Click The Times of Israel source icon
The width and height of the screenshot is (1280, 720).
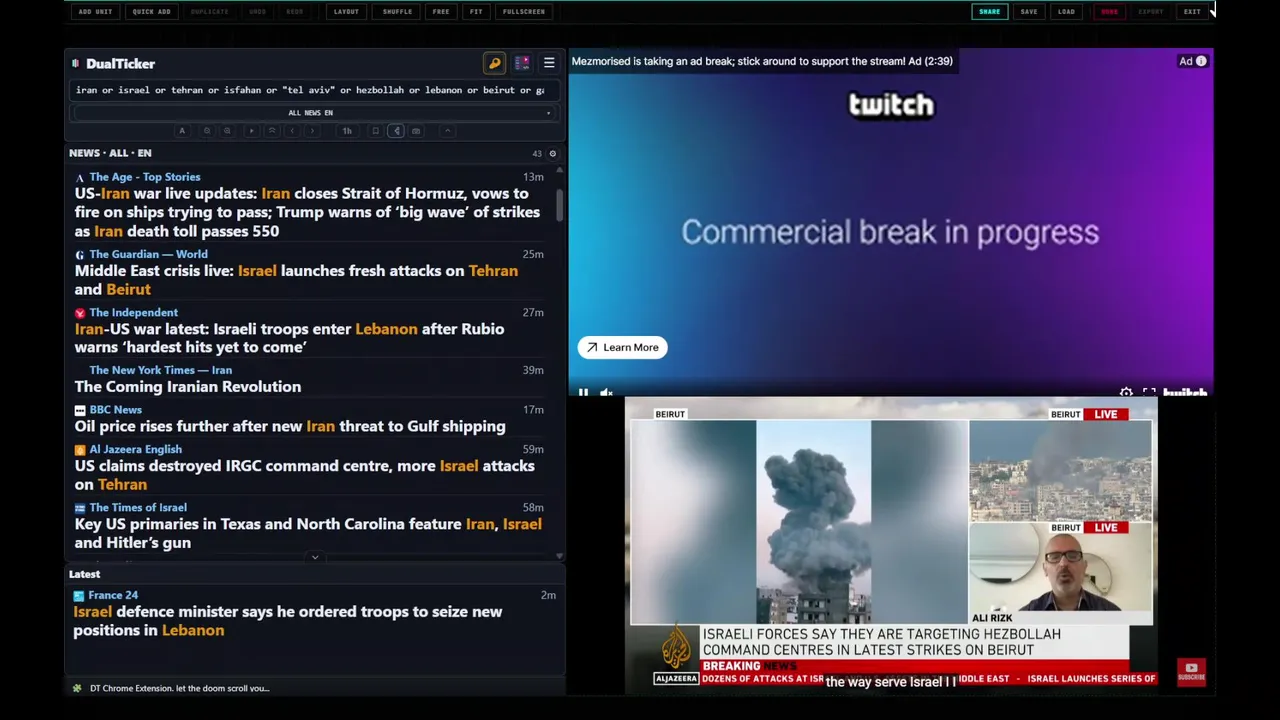click(x=80, y=508)
